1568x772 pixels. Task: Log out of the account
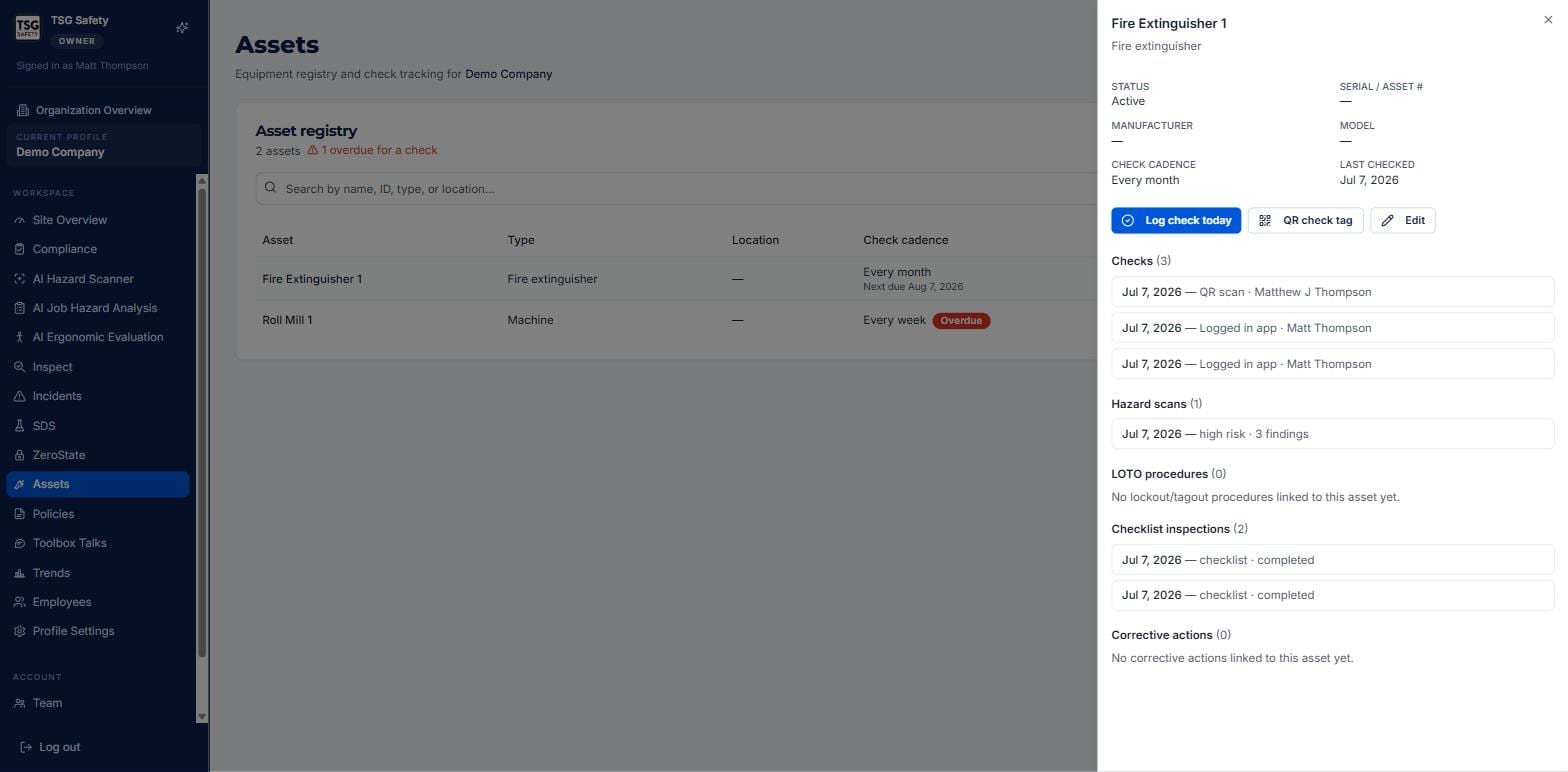tap(50, 747)
